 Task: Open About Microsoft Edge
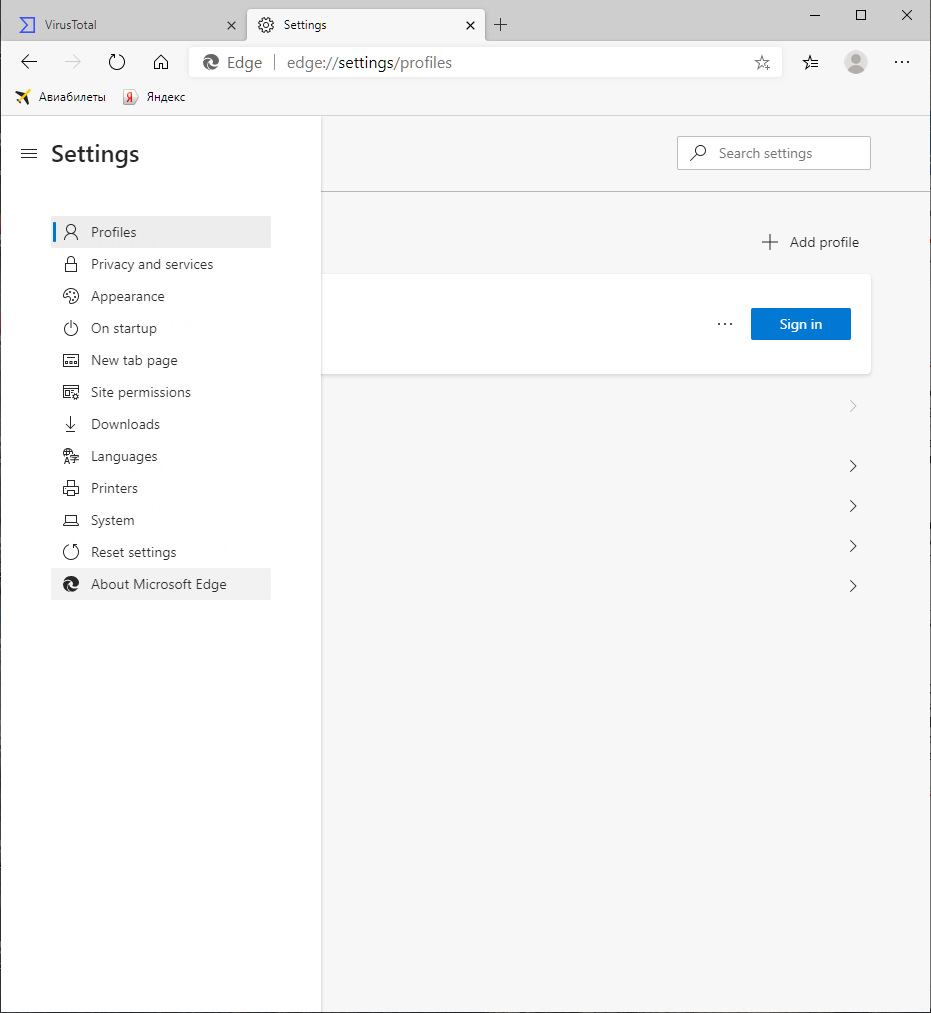(158, 584)
